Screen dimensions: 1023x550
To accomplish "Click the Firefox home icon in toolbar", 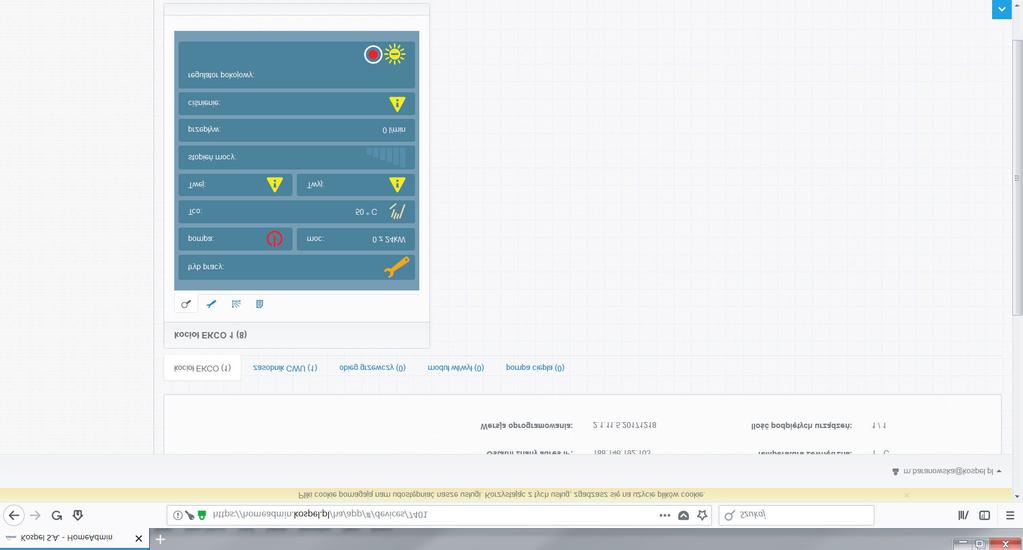I will pos(78,515).
